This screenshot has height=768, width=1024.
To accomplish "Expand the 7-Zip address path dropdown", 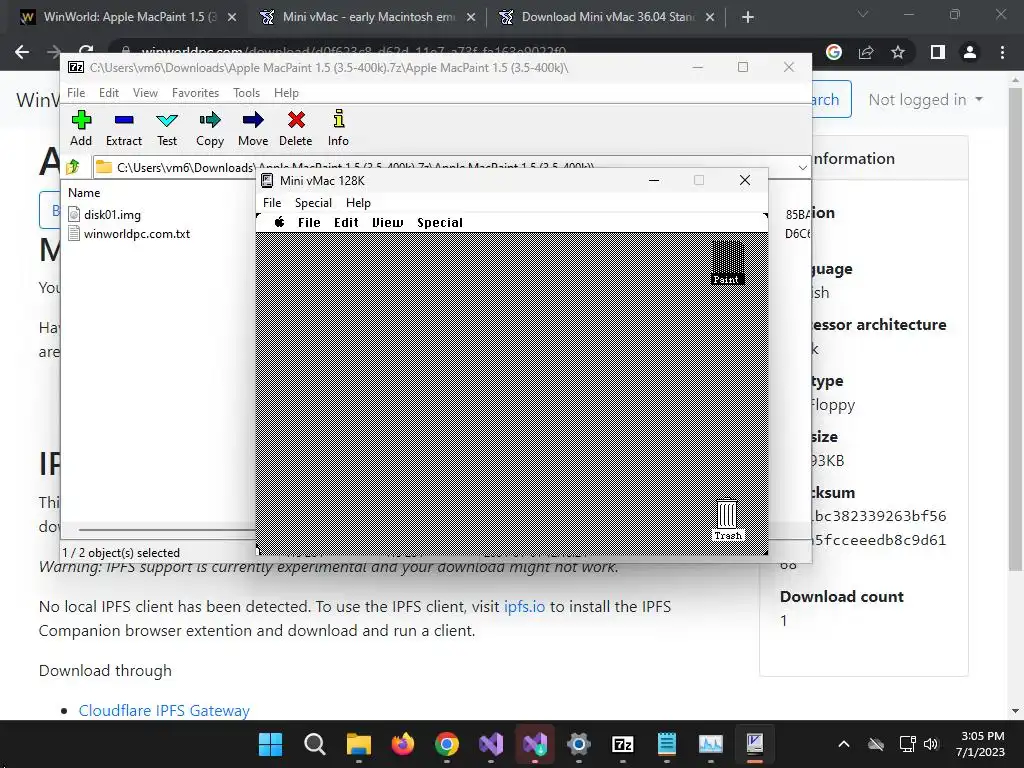I will 803,167.
